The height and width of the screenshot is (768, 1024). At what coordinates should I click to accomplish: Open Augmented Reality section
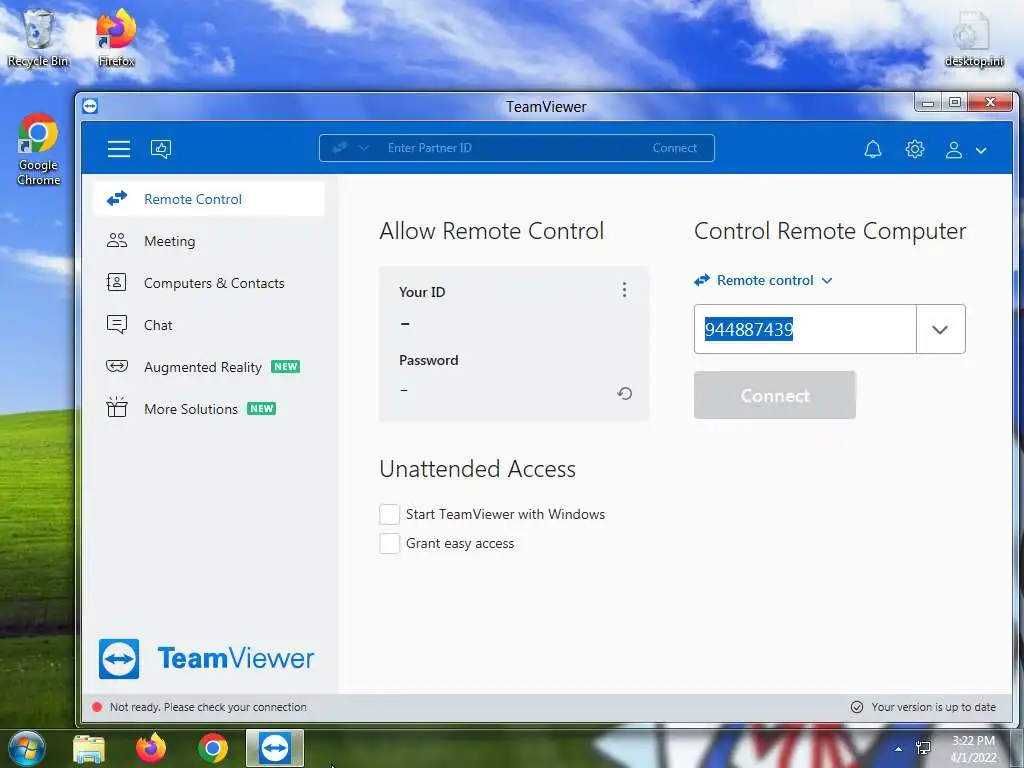(208, 366)
